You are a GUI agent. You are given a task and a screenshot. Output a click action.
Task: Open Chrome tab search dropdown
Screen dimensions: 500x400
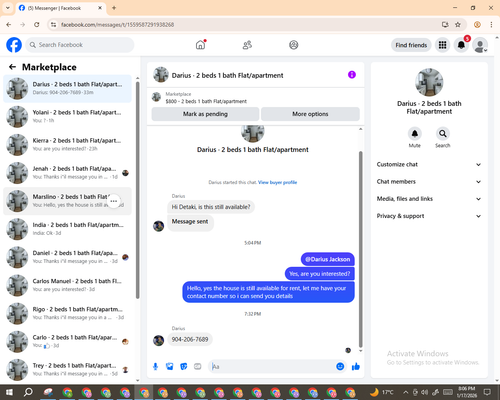pos(7,8)
